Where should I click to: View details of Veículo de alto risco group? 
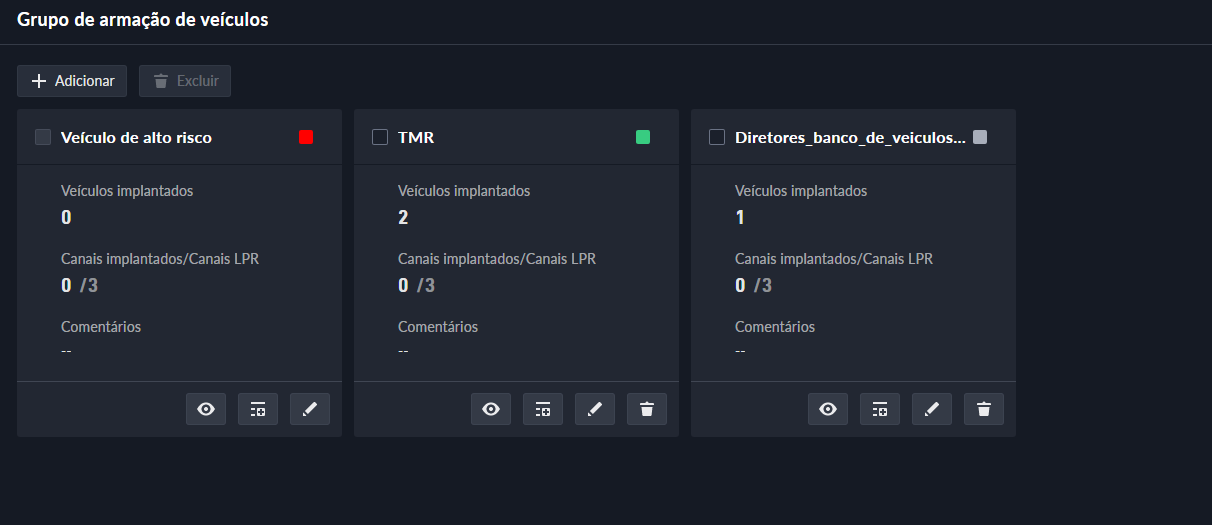pos(206,409)
